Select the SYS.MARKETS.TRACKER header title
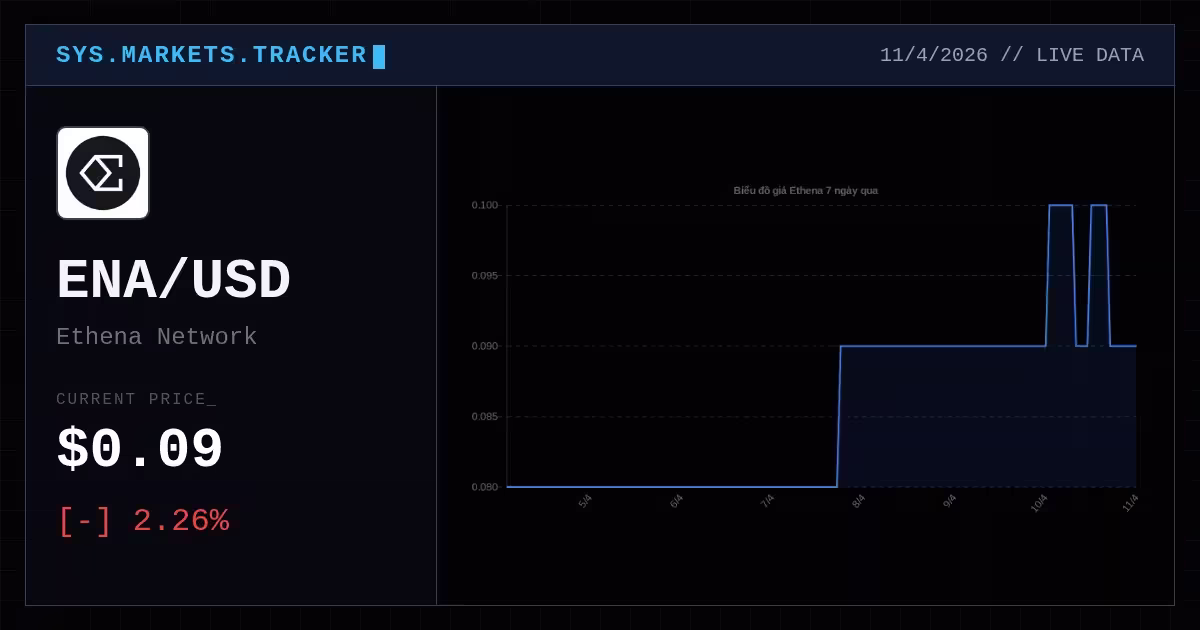This screenshot has width=1200, height=630. pos(211,55)
